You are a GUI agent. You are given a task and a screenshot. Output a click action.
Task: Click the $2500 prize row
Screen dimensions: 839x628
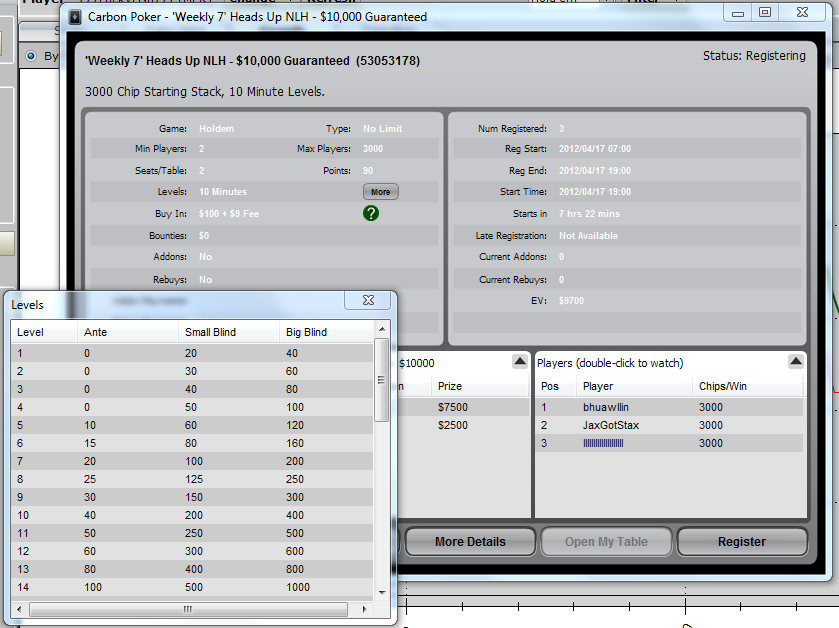464,425
